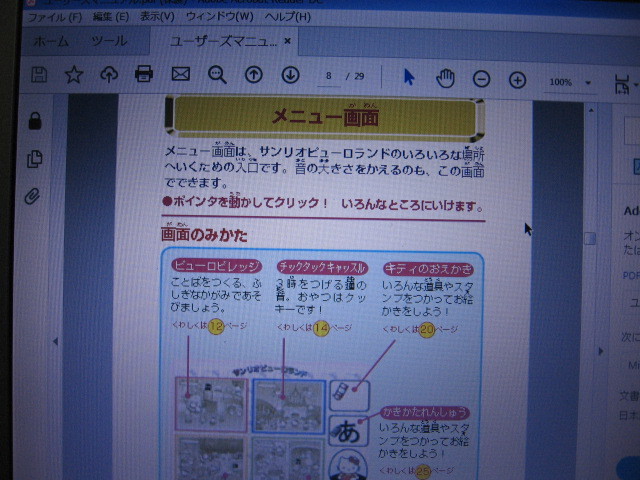Image resolution: width=640 pixels, height=480 pixels.
Task: Open the find text magnifier icon
Action: (x=217, y=75)
